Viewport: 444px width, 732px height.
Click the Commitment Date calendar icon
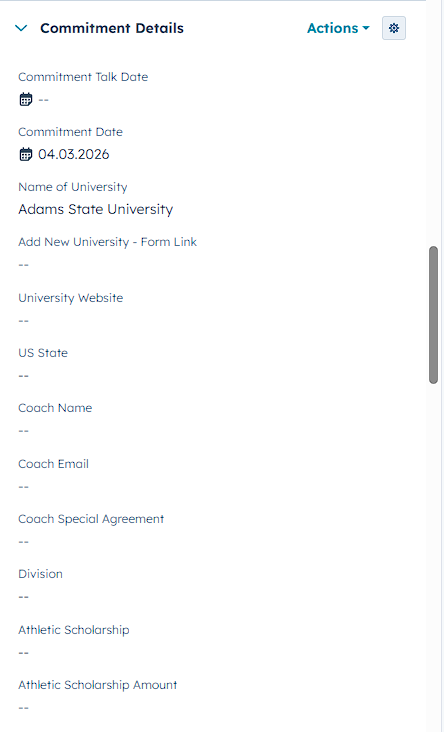coord(26,154)
